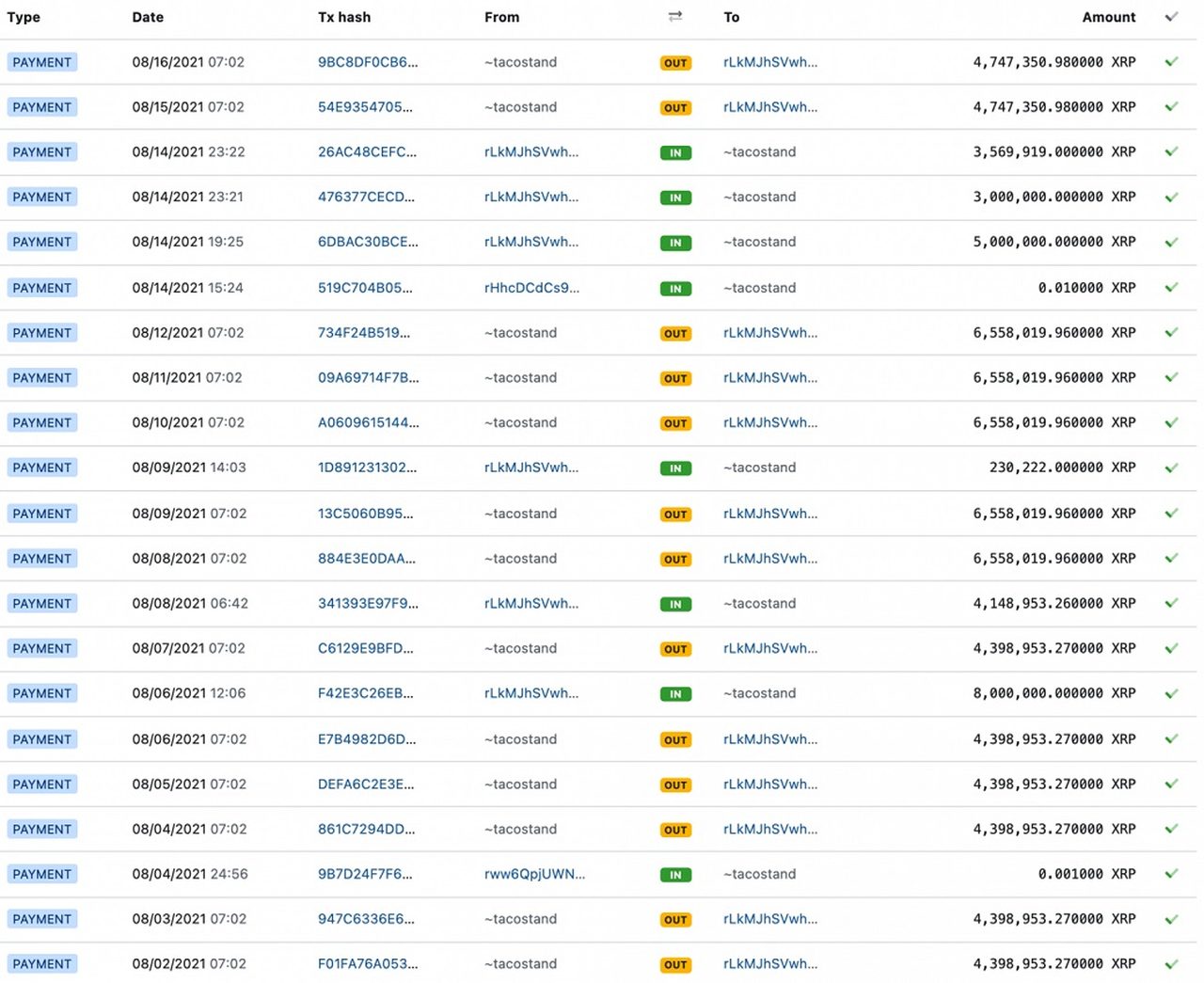Open Tx hash 26AC48CEFC...
This screenshot has height=983, width=1204.
tap(367, 151)
